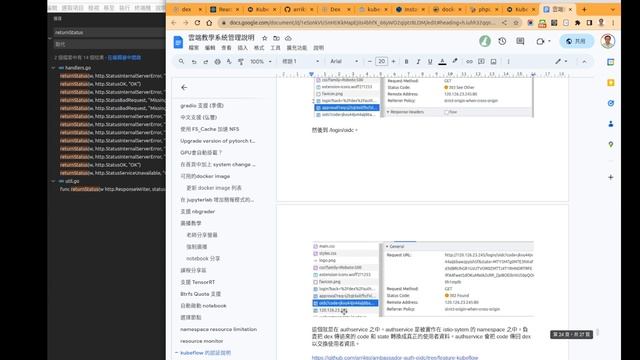
Task: Open the Meet call dropdown
Action: (x=543, y=41)
